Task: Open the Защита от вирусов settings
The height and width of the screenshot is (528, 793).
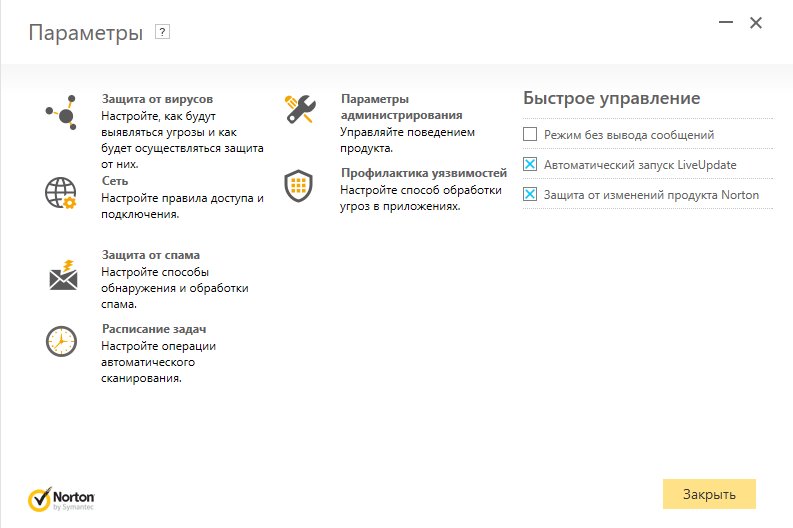Action: [x=157, y=99]
